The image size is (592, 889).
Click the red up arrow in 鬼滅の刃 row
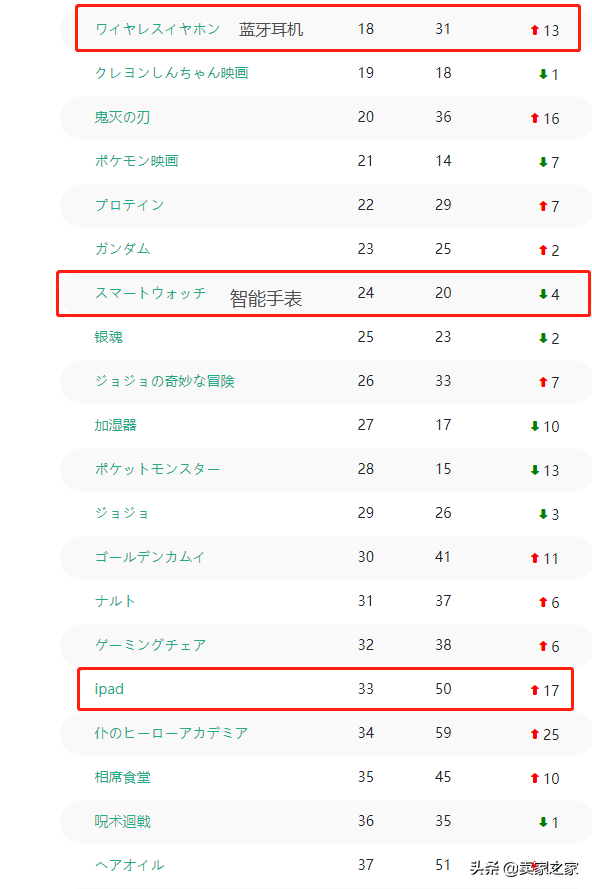[534, 118]
